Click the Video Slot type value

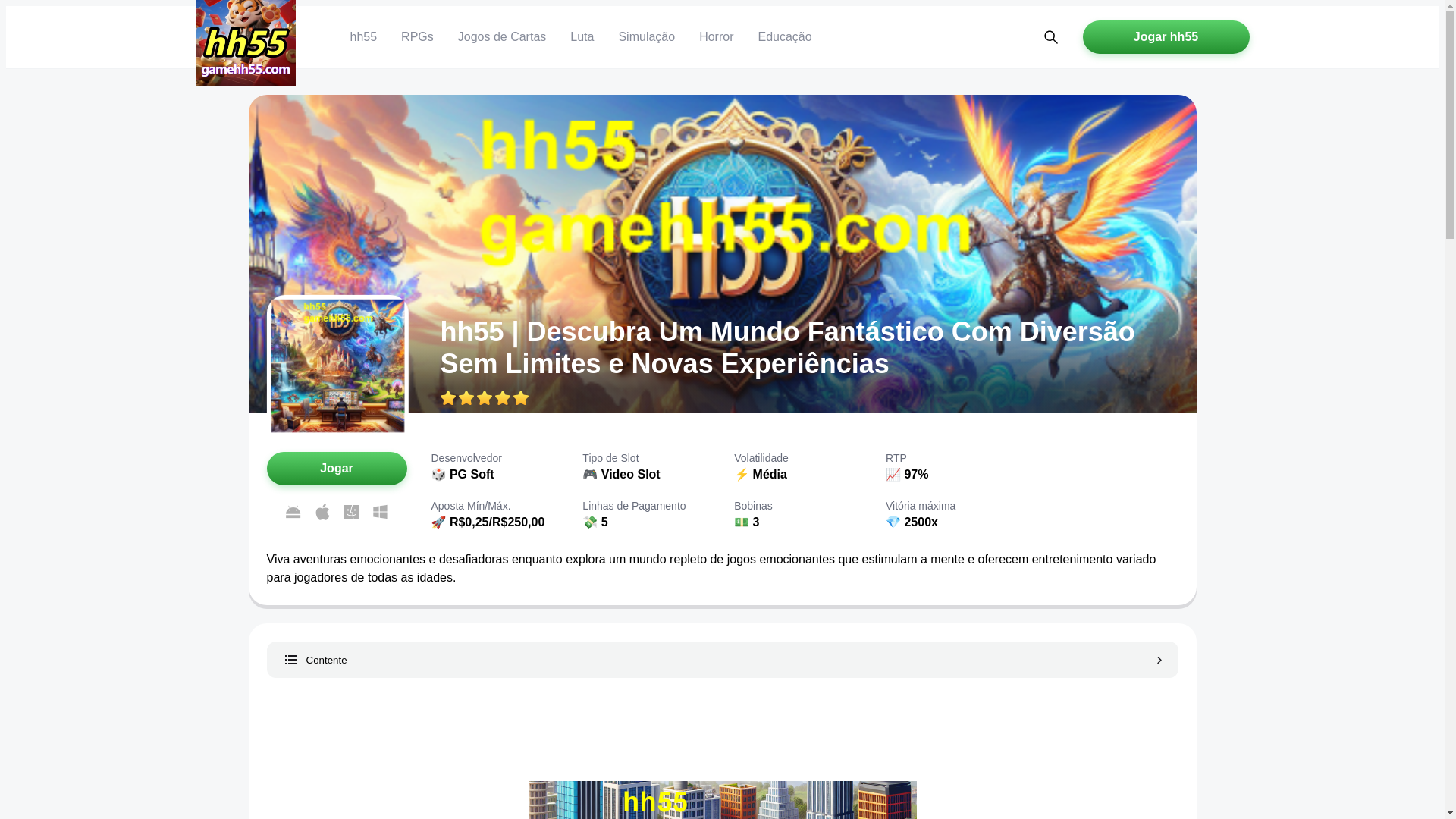(x=630, y=475)
